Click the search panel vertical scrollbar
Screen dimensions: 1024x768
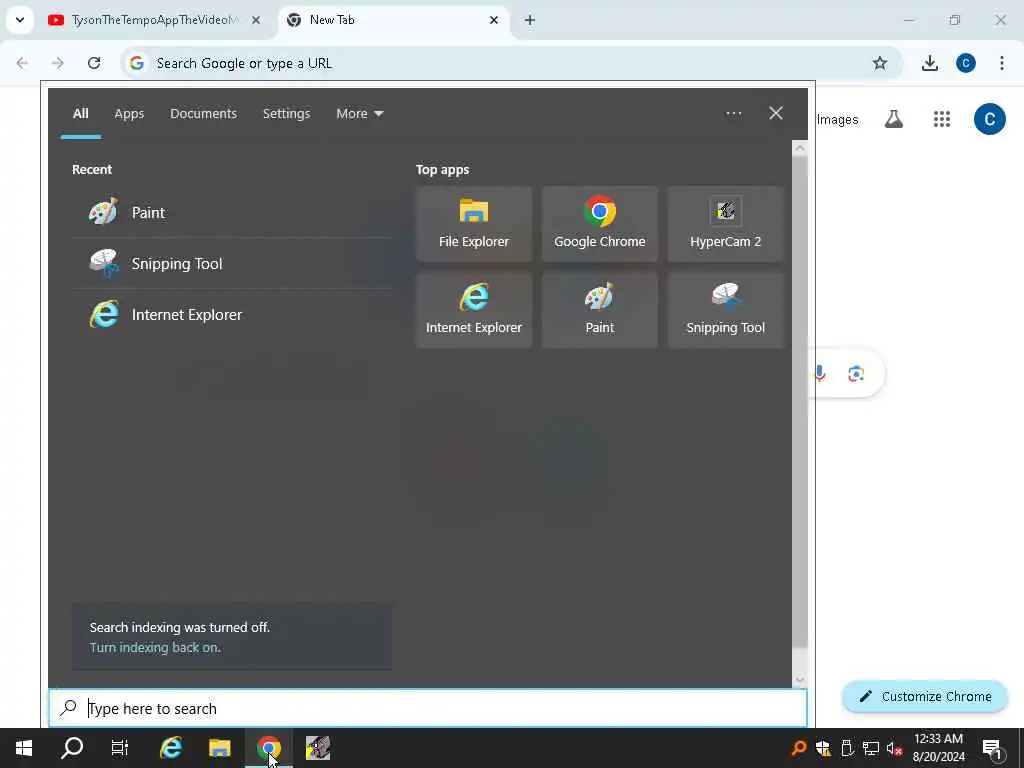(799, 402)
